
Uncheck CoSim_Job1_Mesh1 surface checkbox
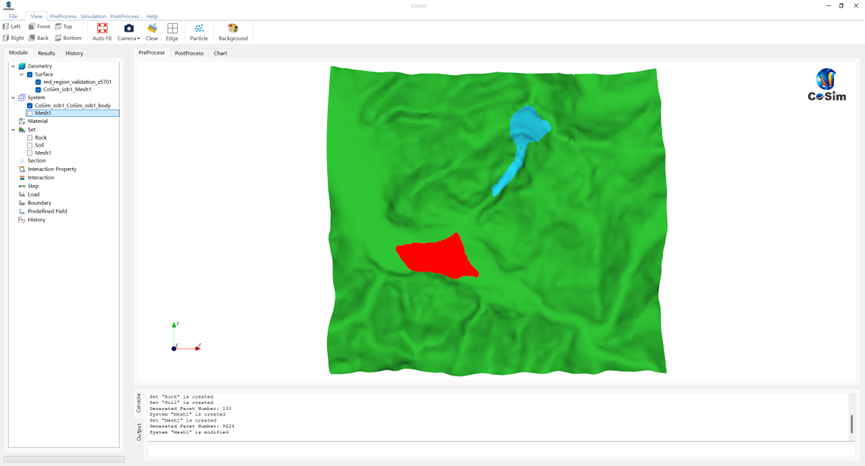click(38, 89)
